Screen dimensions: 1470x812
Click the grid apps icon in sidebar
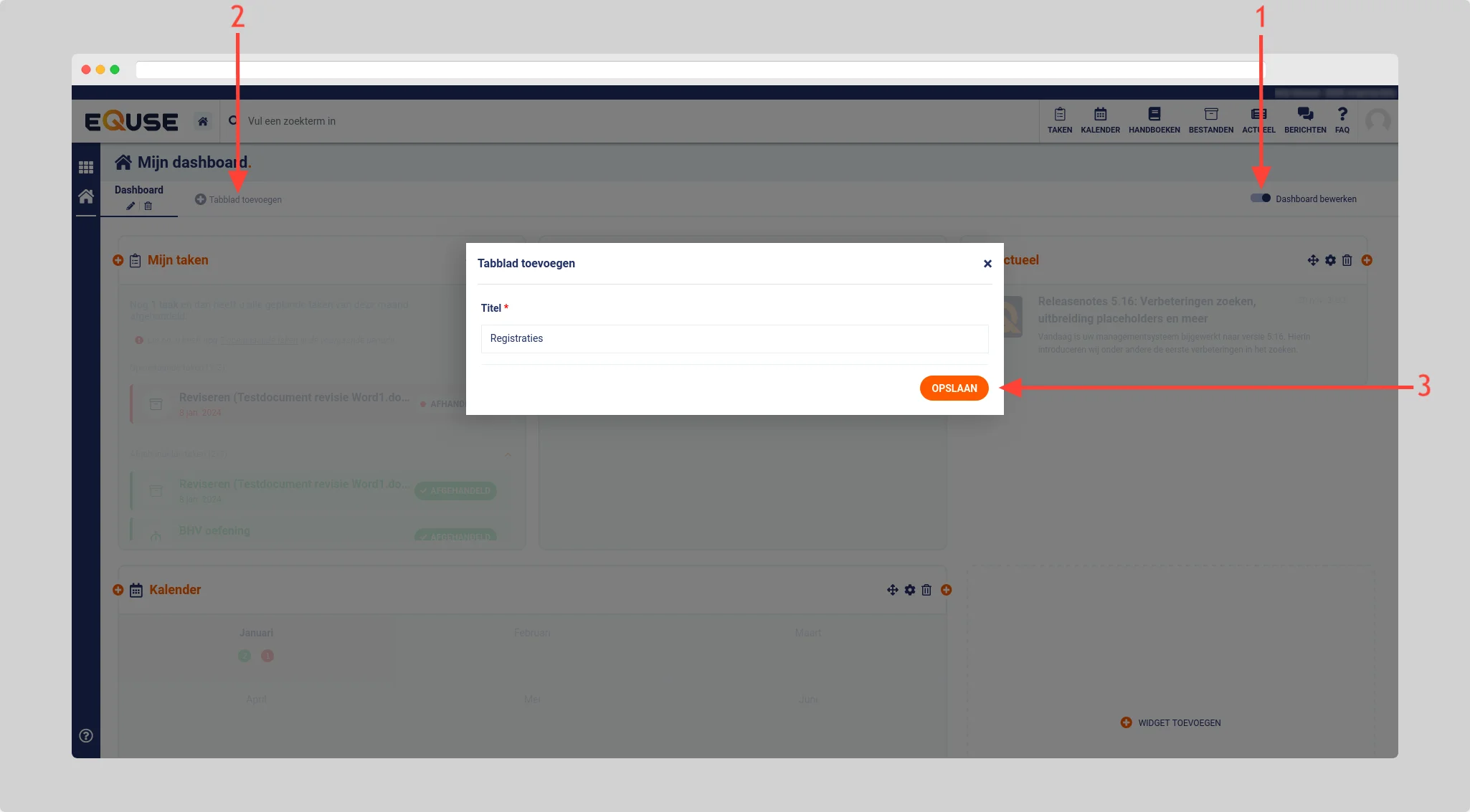coord(86,167)
